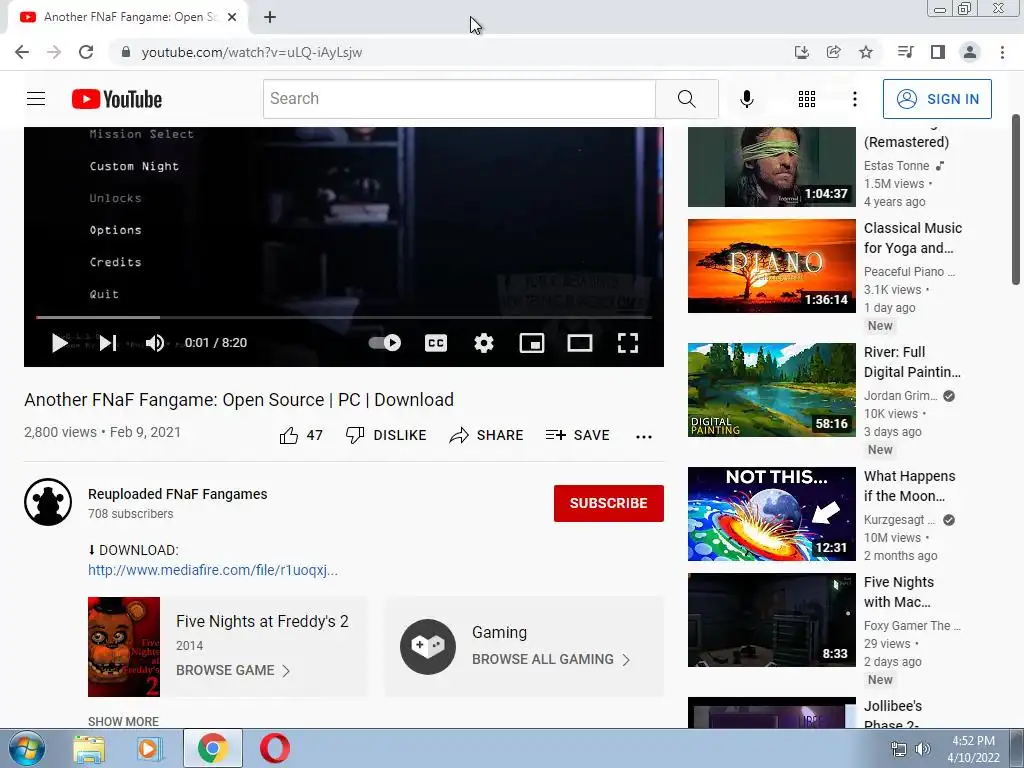Open the mediafire download link
Image resolution: width=1024 pixels, height=768 pixels.
point(213,569)
